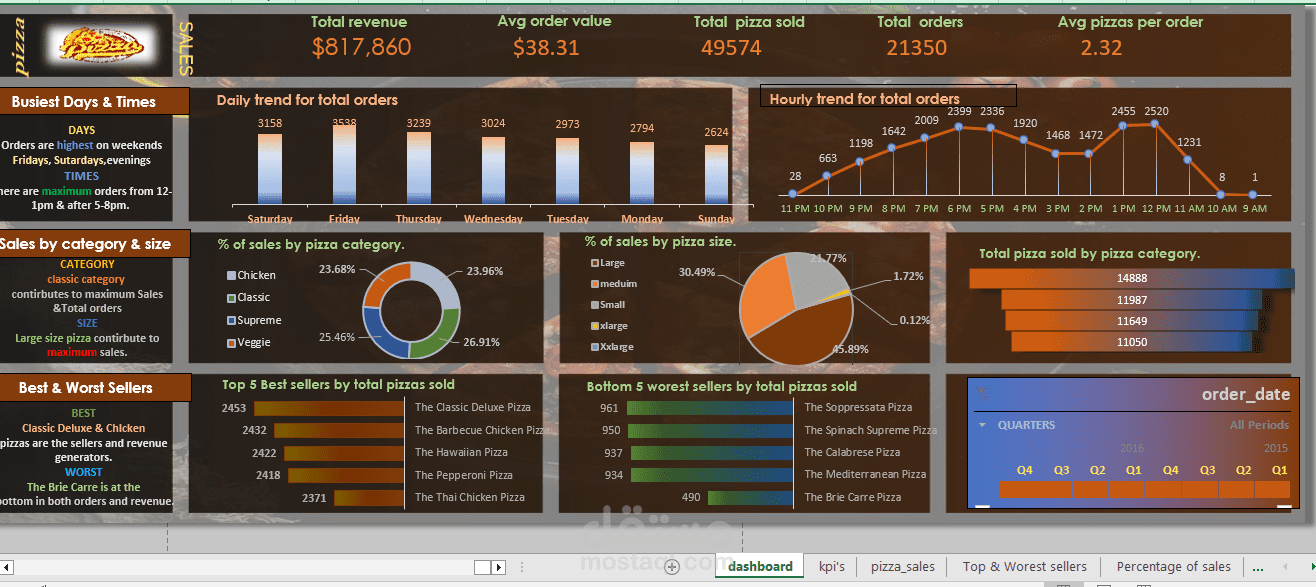Viewport: 1316px width, 587px height.
Task: Switch to the pizza_sales sheet
Action: tap(902, 567)
